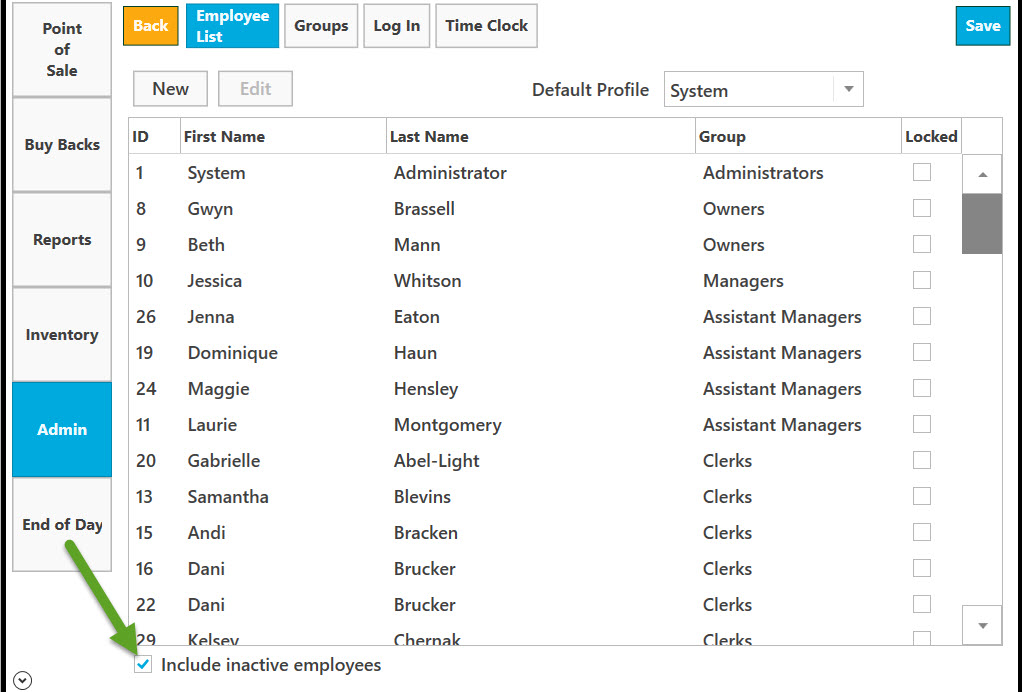Click the last name Eaton
The height and width of the screenshot is (692, 1022).
click(416, 317)
